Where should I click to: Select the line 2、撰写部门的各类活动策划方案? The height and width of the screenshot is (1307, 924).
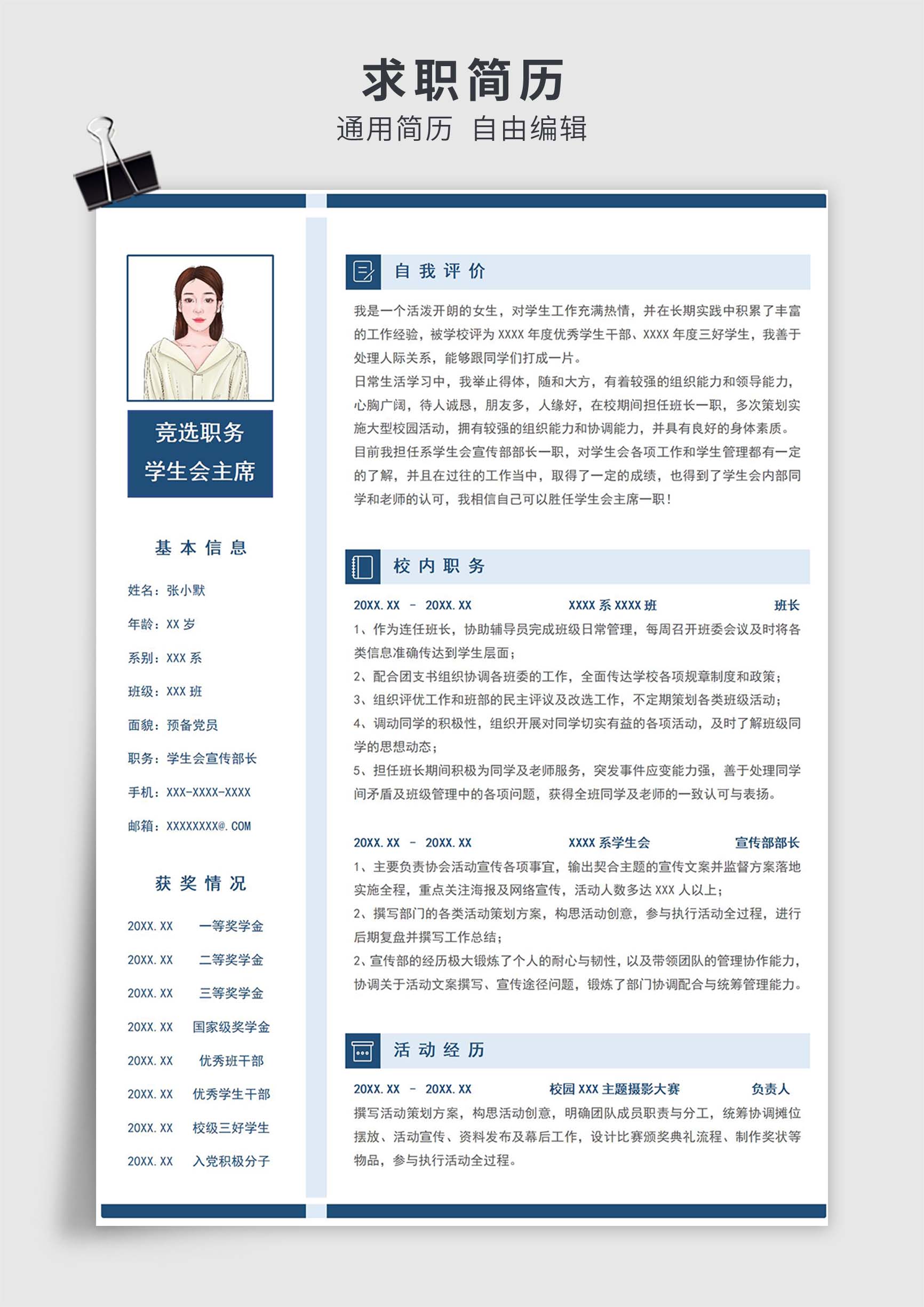pos(577,913)
